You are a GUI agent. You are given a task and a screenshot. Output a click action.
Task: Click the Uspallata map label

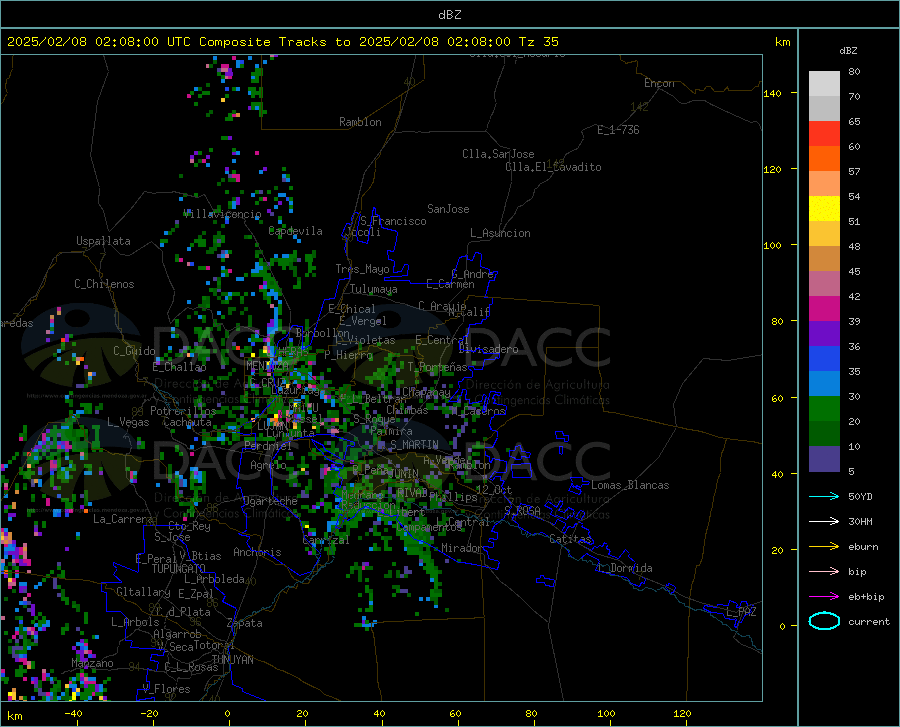pyautogui.click(x=103, y=241)
